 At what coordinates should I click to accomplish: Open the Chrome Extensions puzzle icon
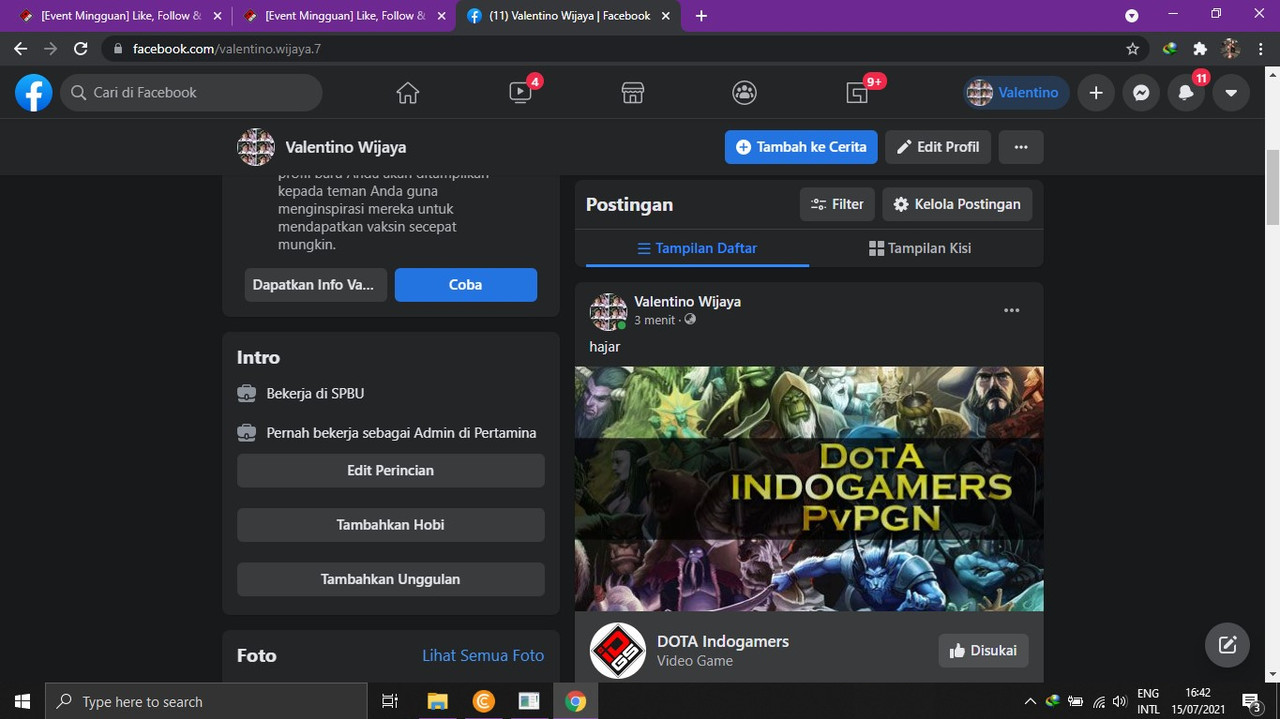1201,48
